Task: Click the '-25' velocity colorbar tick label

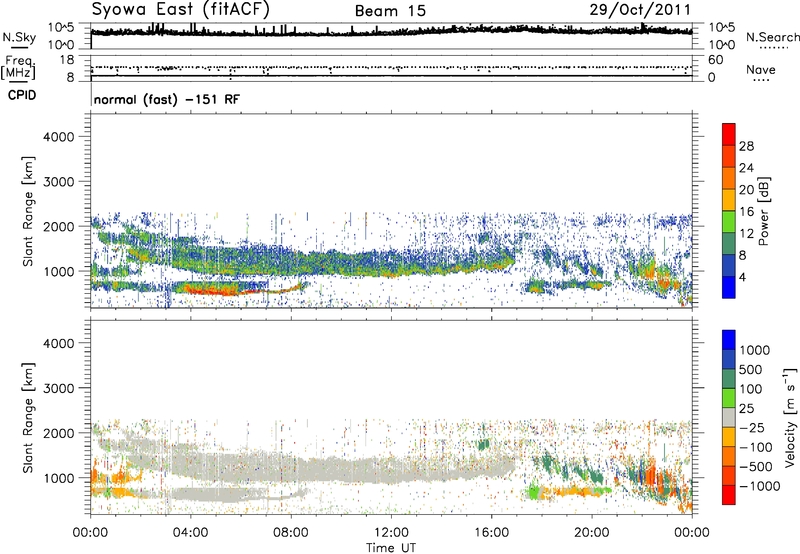Action: point(752,427)
